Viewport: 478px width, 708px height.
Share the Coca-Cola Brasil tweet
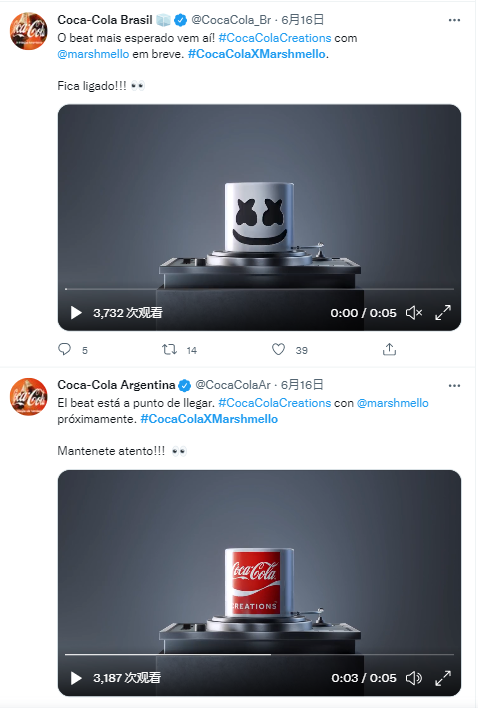coord(389,349)
